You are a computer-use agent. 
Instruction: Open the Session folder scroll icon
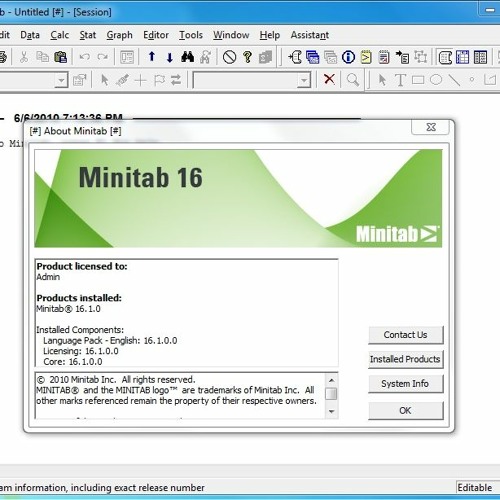click(295, 57)
